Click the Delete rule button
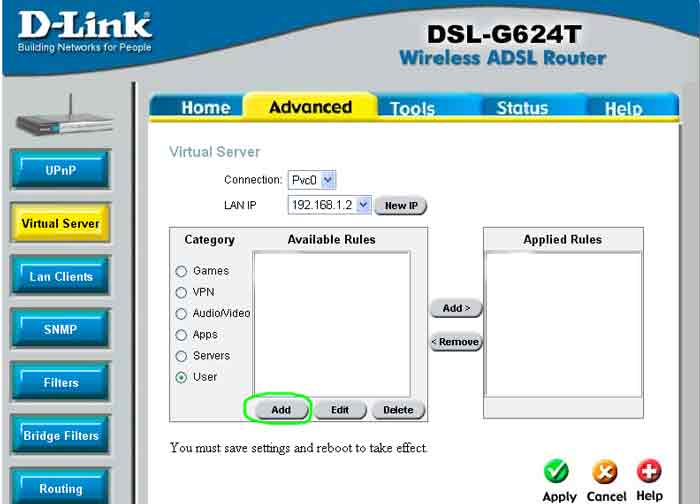 398,410
